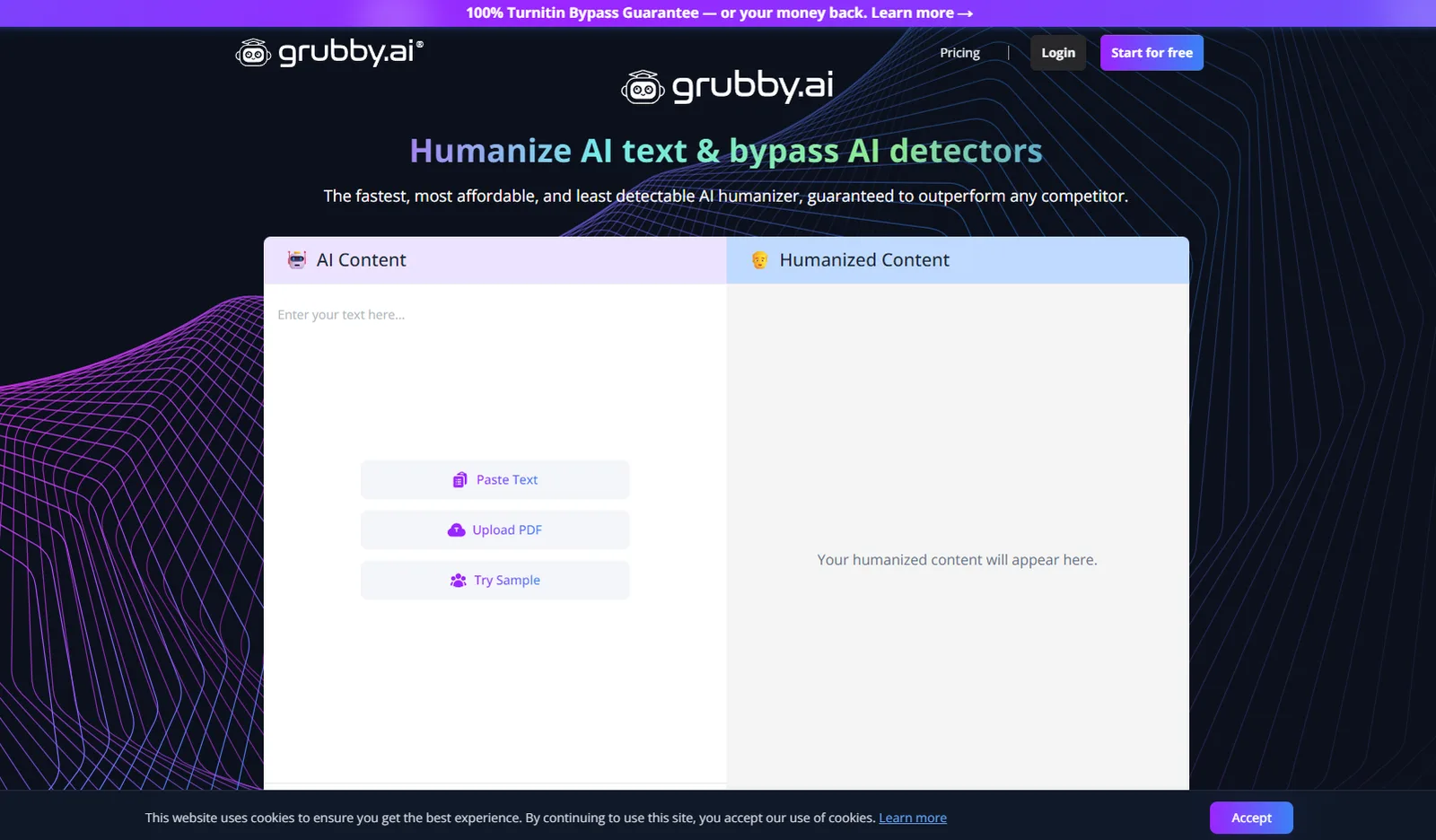
Task: Open the Pricing page
Action: coord(959,53)
